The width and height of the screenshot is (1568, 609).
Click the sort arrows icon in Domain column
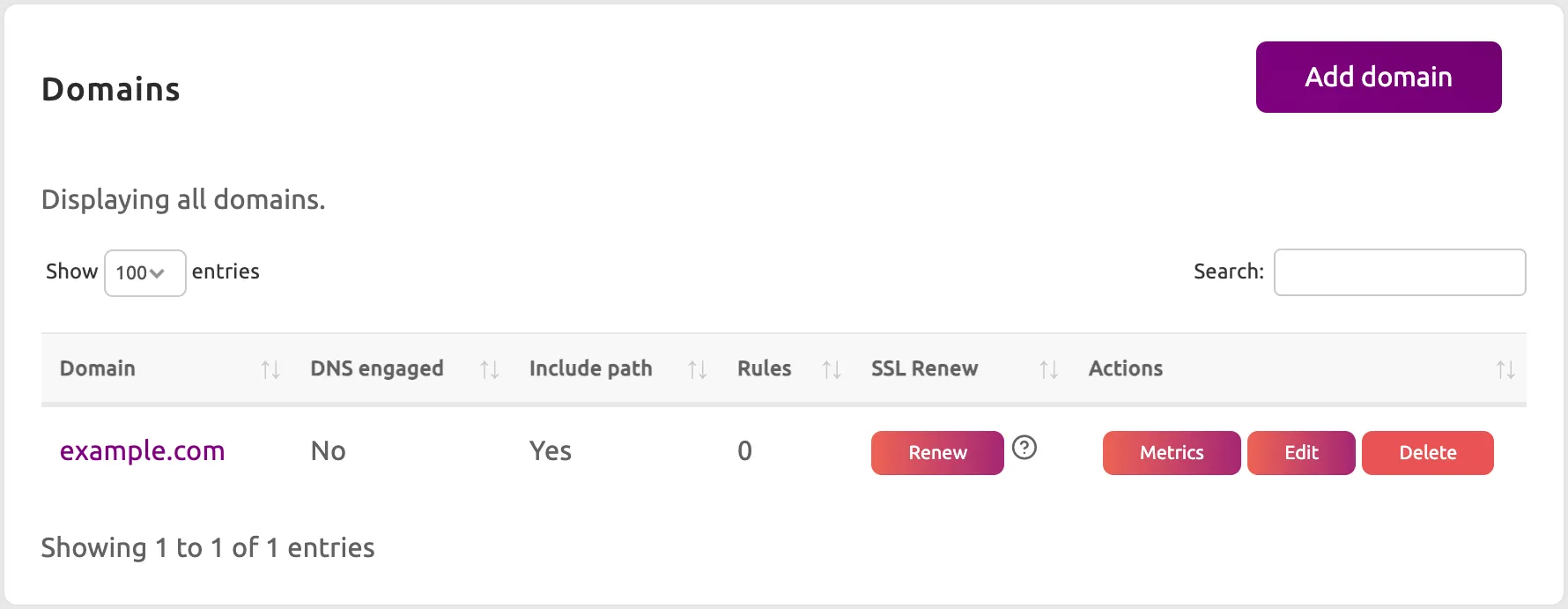[270, 369]
